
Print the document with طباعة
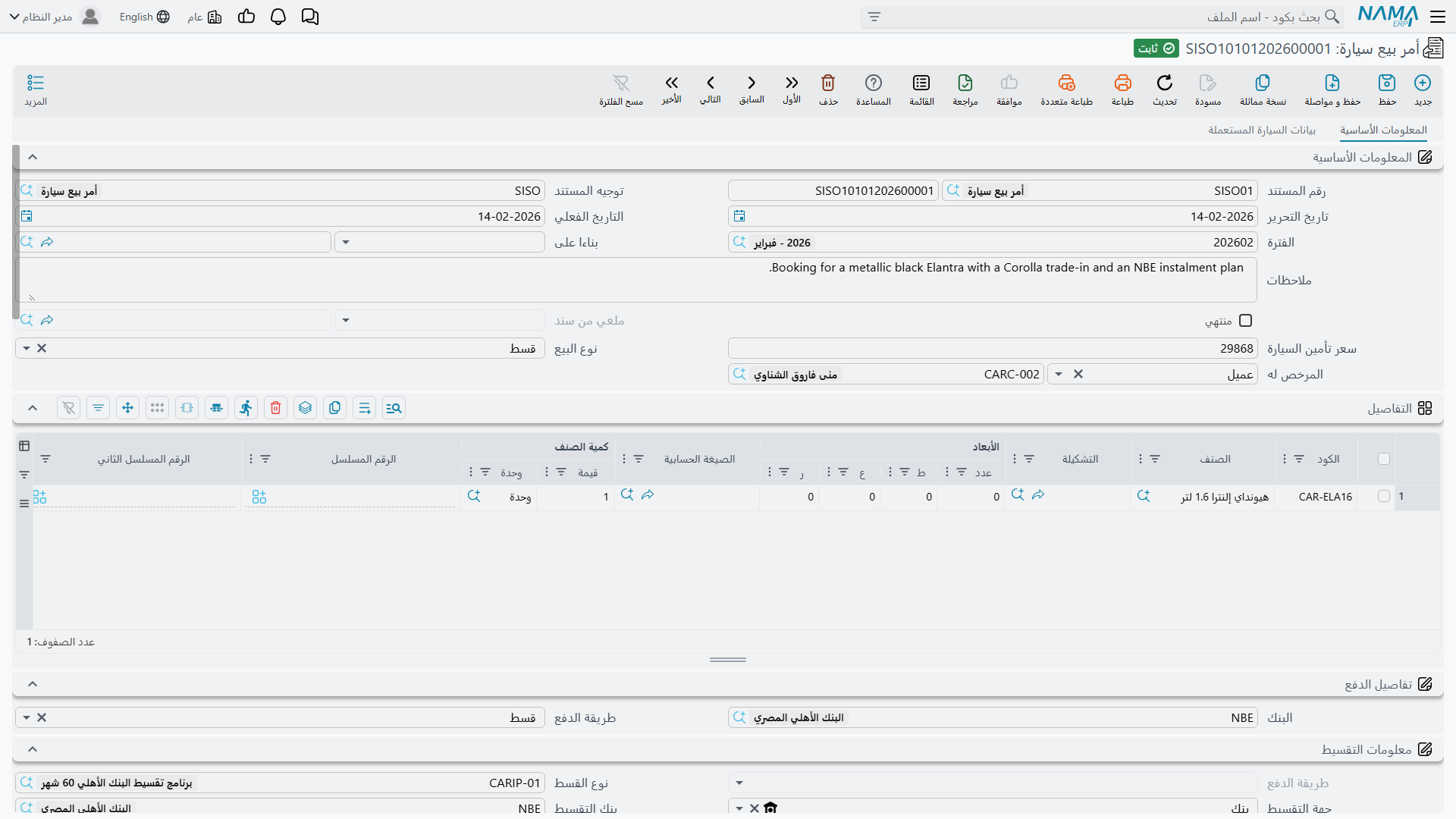[x=1122, y=89]
